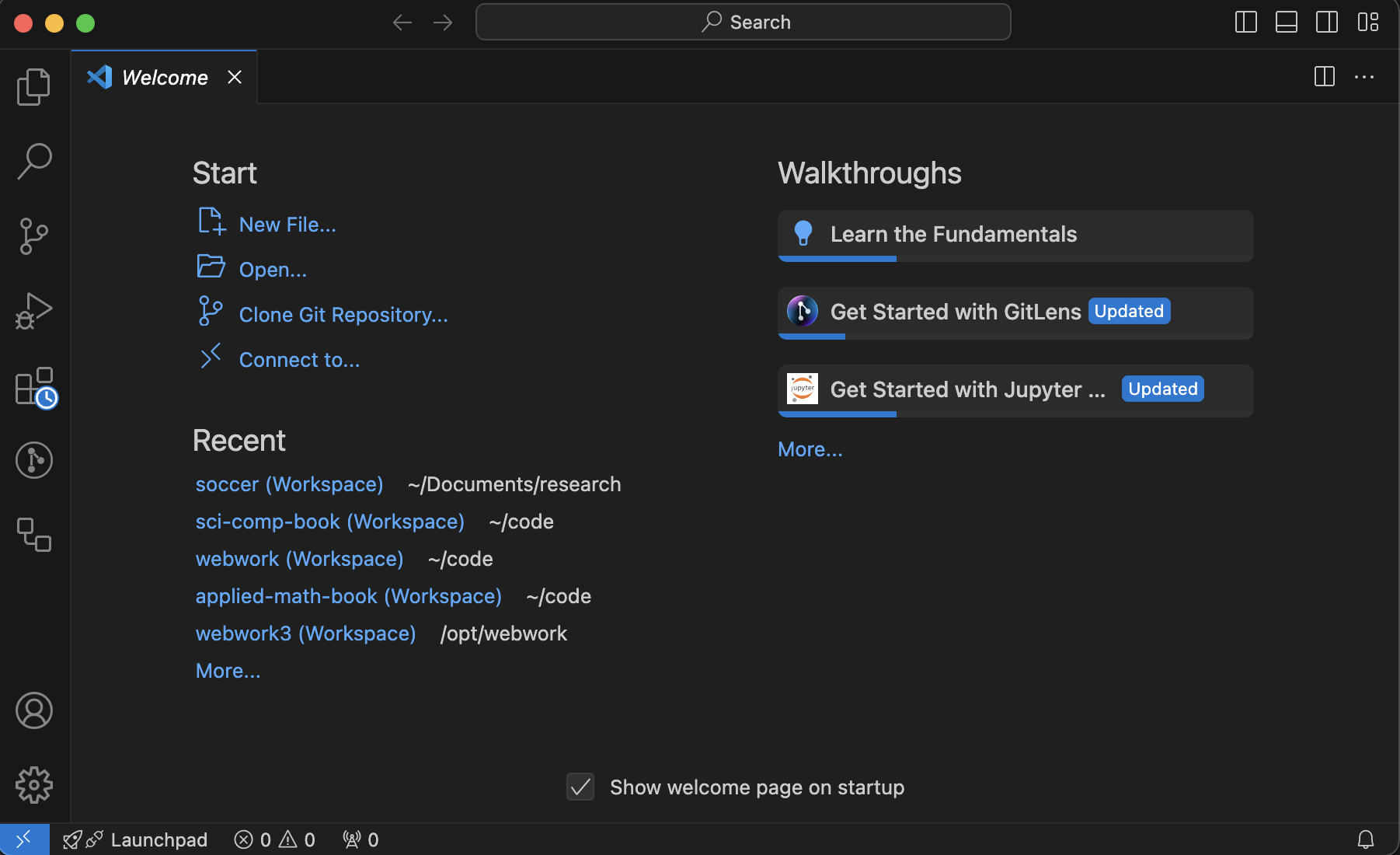This screenshot has width=1400, height=855.
Task: Click the Search command center field
Action: (743, 22)
